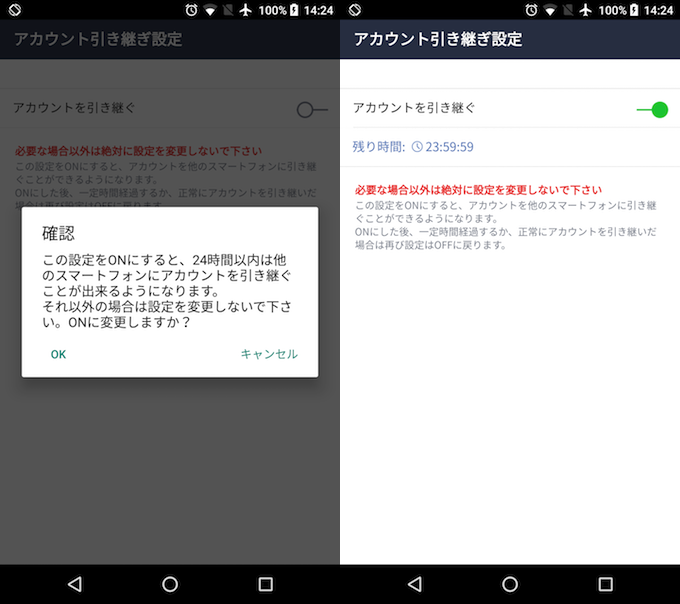Viewport: 680px width, 604px height.
Task: Tap the アカウント引き継ぎ設定 header on right screen
Action: tap(438, 40)
